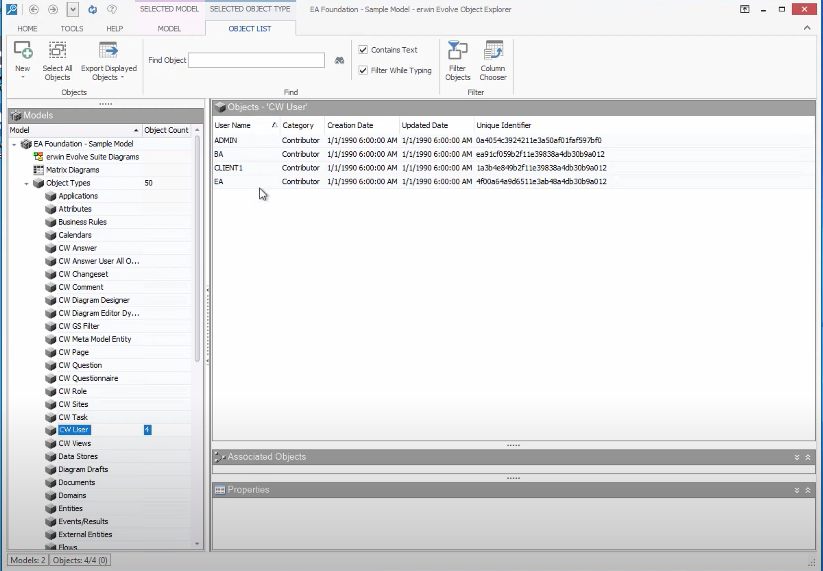Open the TOOLS ribbon tab
Viewport: 823px width, 571px height.
pyautogui.click(x=71, y=29)
